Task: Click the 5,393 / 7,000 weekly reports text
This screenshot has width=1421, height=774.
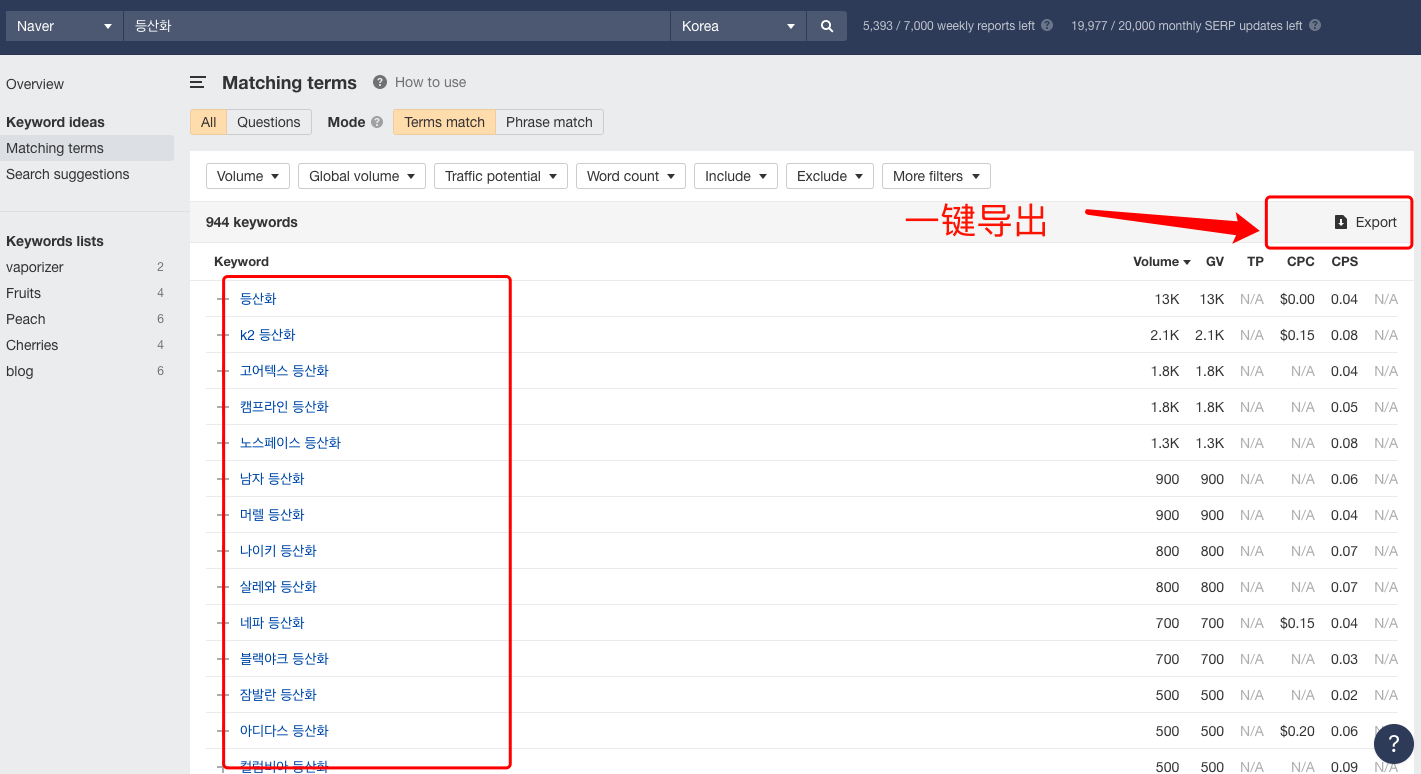Action: pos(949,26)
